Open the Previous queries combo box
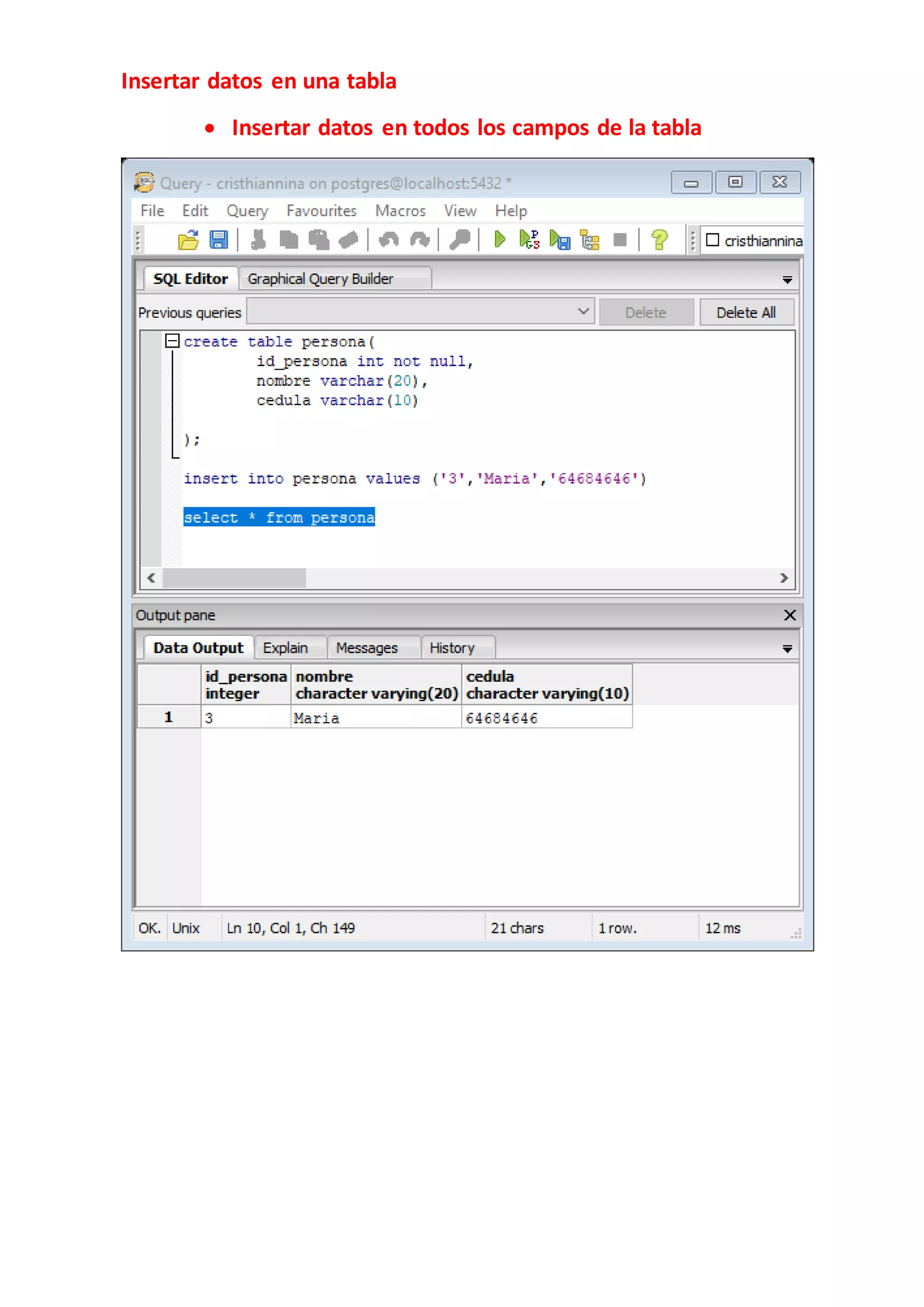The image size is (924, 1307). click(x=421, y=312)
